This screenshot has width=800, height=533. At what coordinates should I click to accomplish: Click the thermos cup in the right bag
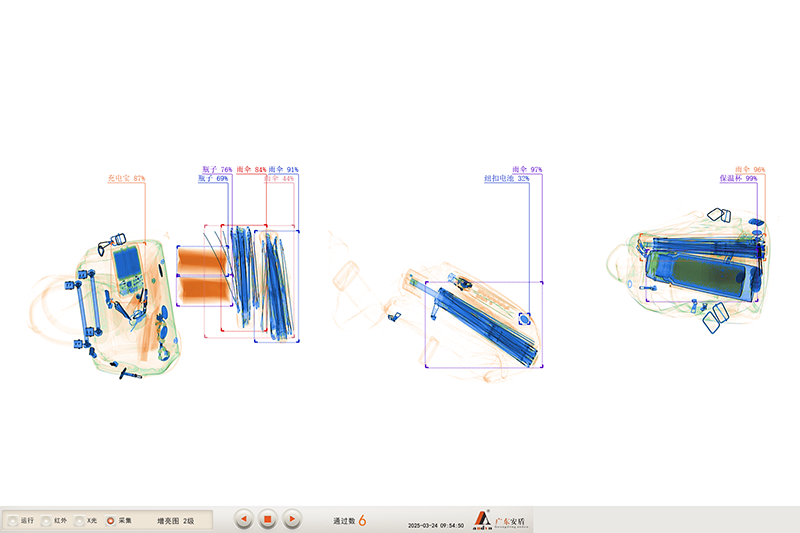click(703, 277)
